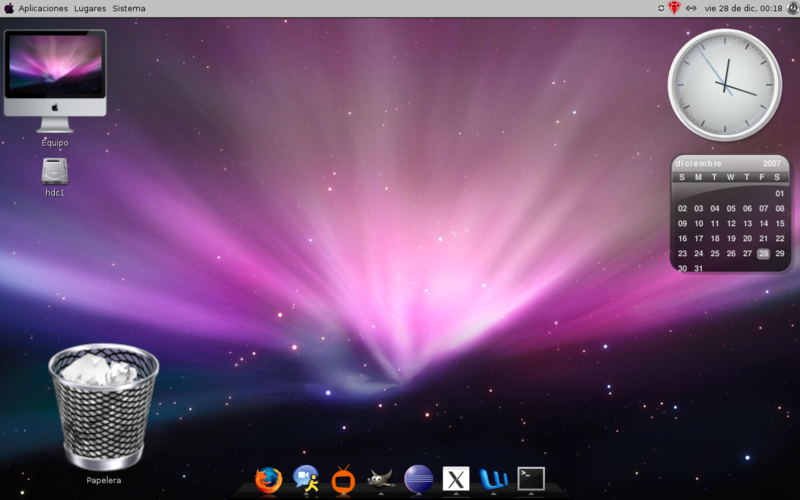Screen dimensions: 800x500
Task: Launch GIMP from the dock
Action: pyautogui.click(x=381, y=479)
